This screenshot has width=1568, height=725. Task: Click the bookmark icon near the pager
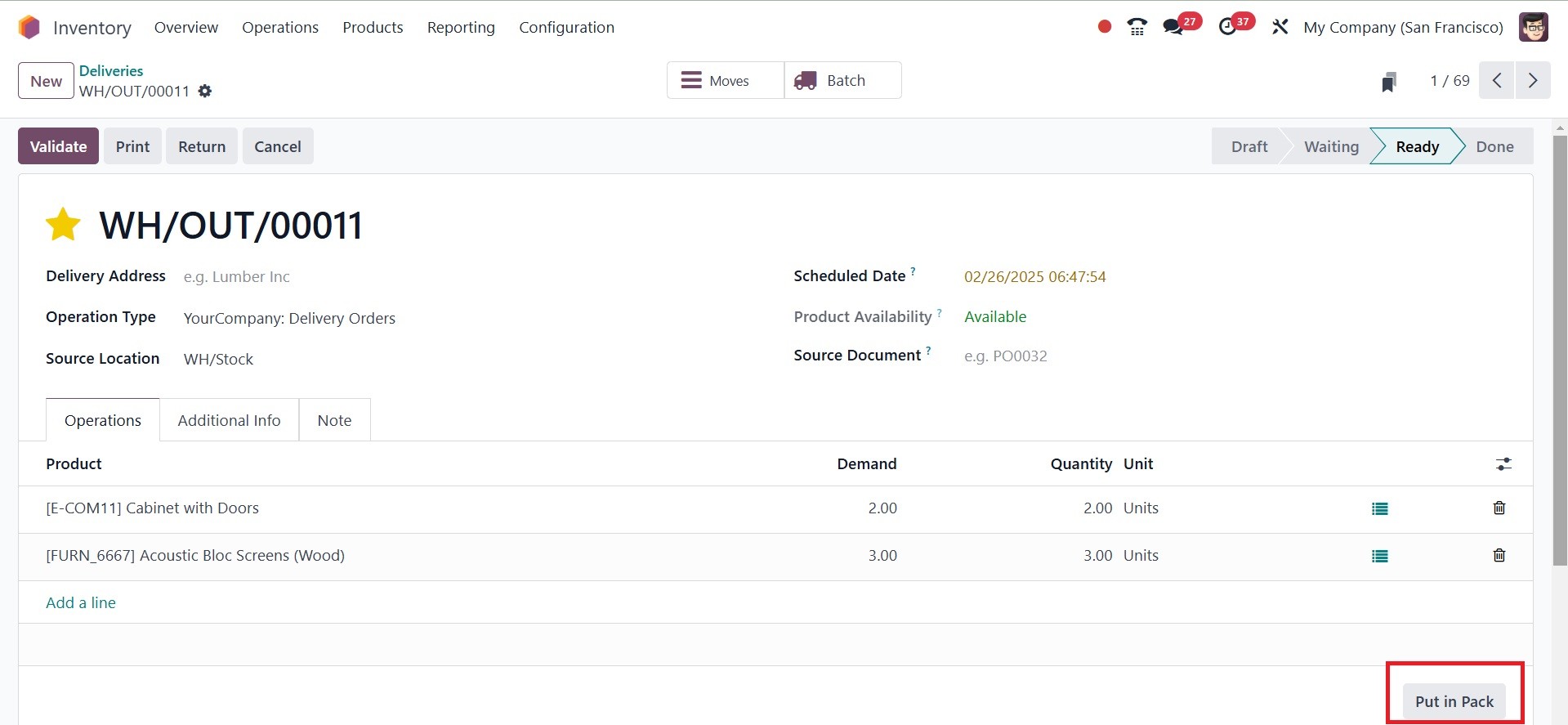pos(1388,82)
